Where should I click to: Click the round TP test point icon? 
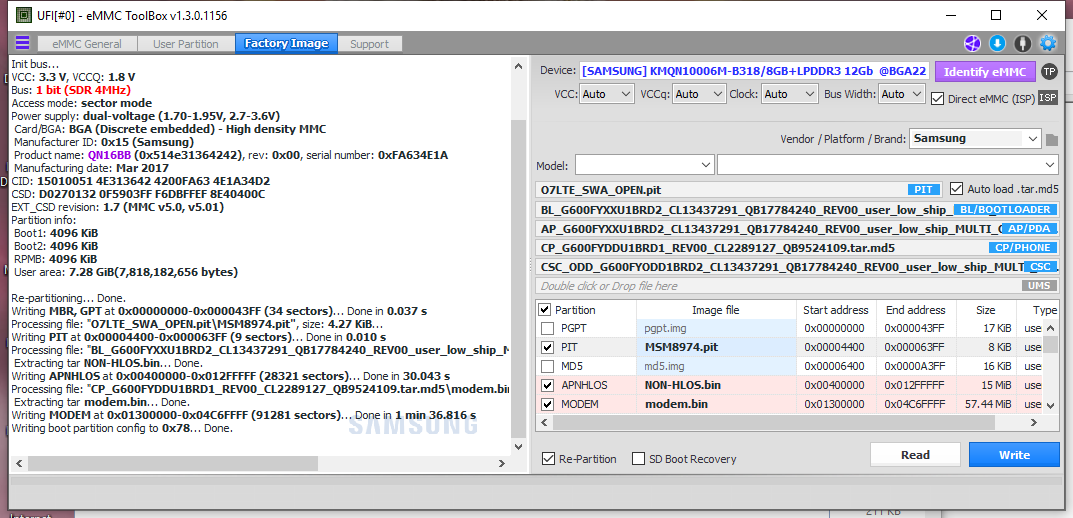1049,71
